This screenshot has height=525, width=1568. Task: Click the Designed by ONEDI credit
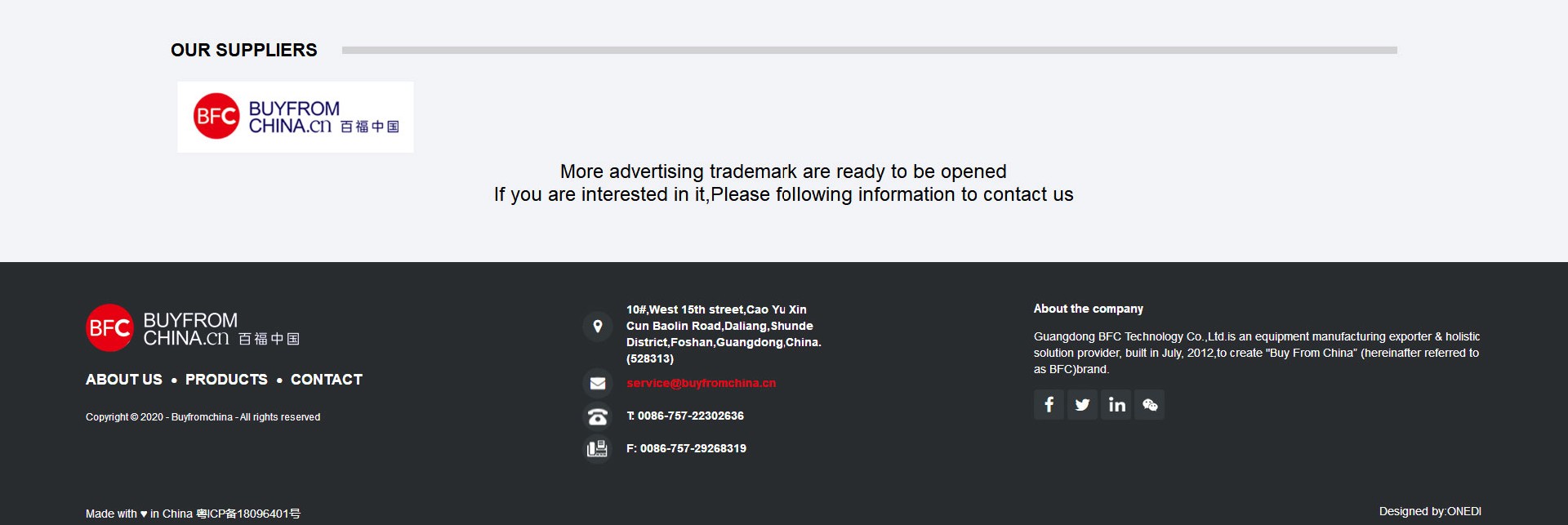coord(1430,512)
